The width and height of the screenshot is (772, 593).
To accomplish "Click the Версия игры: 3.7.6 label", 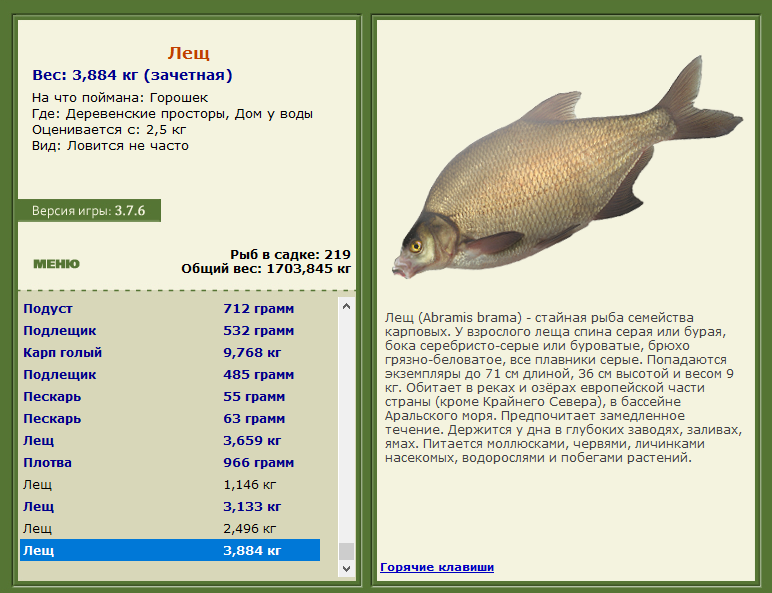I will tap(89, 211).
